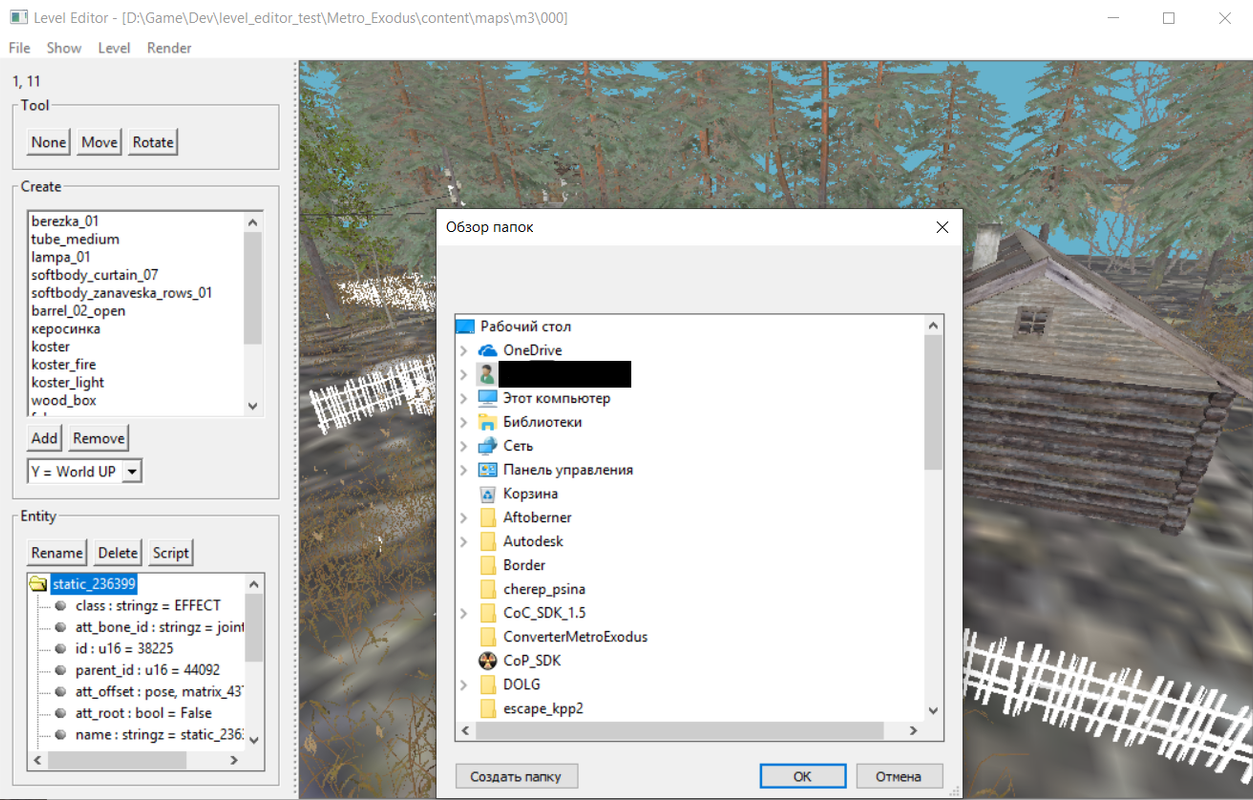Click the bullet icon beside 'parent_id : u16 = 44092'
The width and height of the screenshot is (1253, 800).
(60, 670)
